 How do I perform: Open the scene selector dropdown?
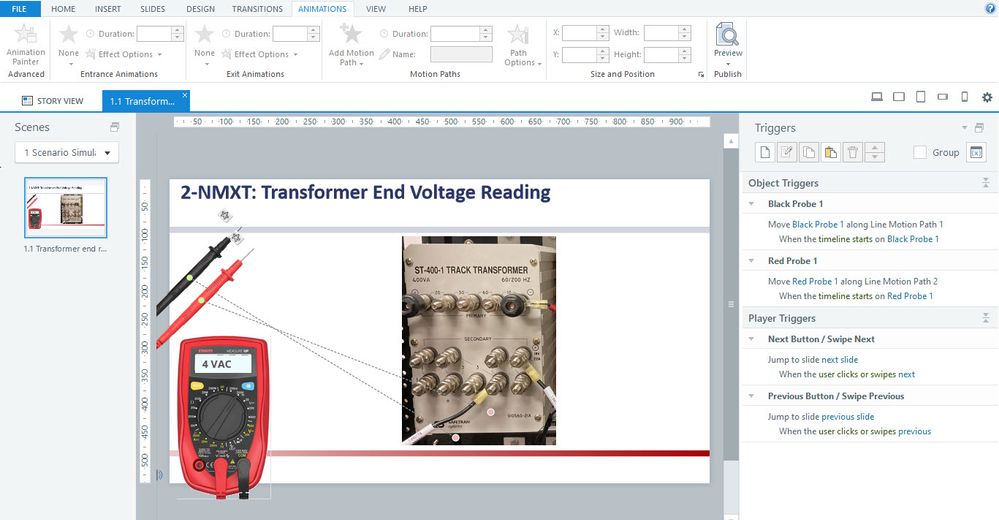(67, 152)
